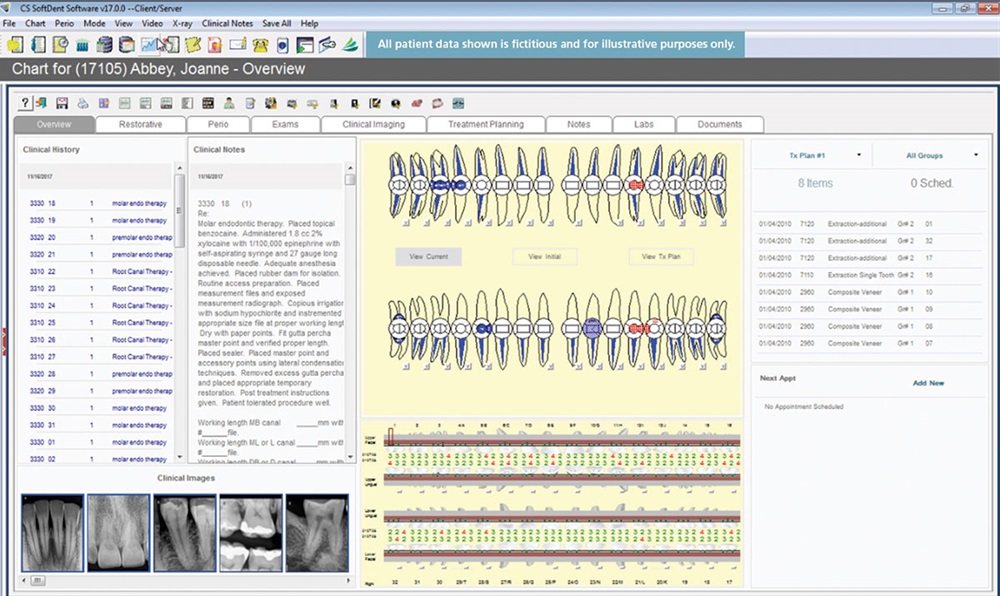Image resolution: width=1000 pixels, height=596 pixels.
Task: Switch to the Exams tab
Action: (x=285, y=124)
